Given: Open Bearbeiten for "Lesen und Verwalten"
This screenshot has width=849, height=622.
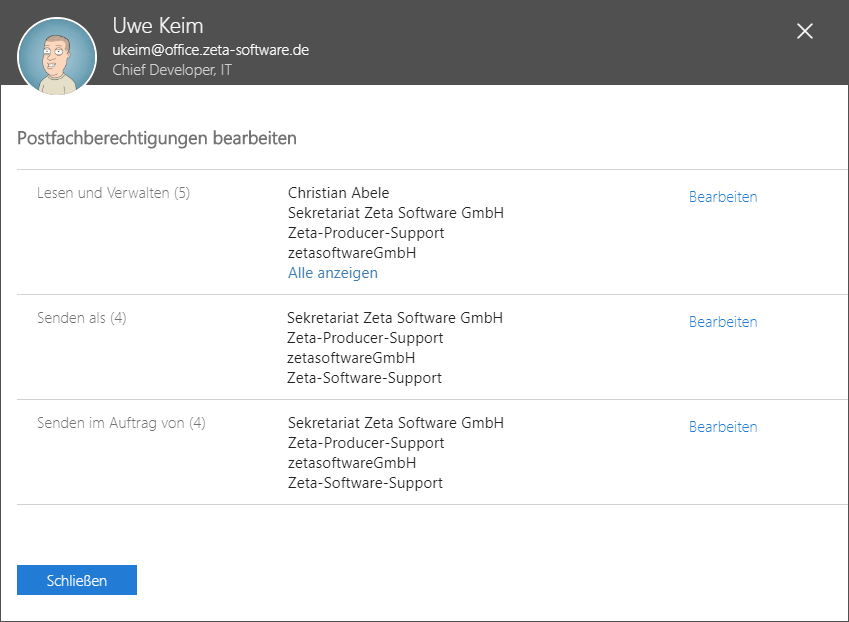Looking at the screenshot, I should 723,197.
